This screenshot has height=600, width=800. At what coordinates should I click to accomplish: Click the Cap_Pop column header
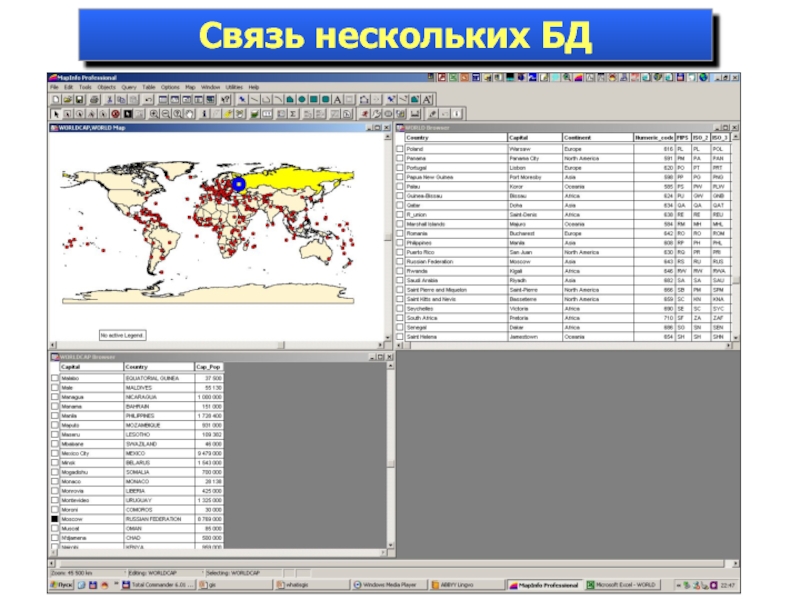208,367
